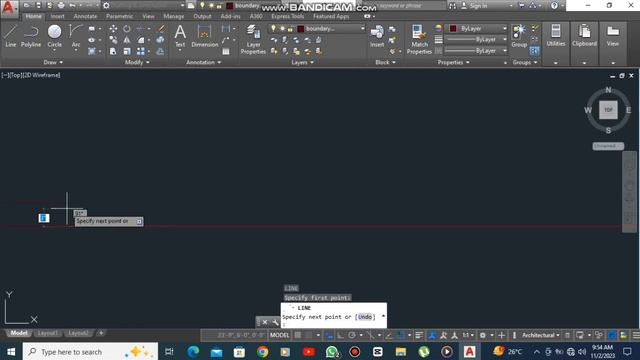Choose the Rotate tool in Modify panel
640x360 pixels.
127,29
